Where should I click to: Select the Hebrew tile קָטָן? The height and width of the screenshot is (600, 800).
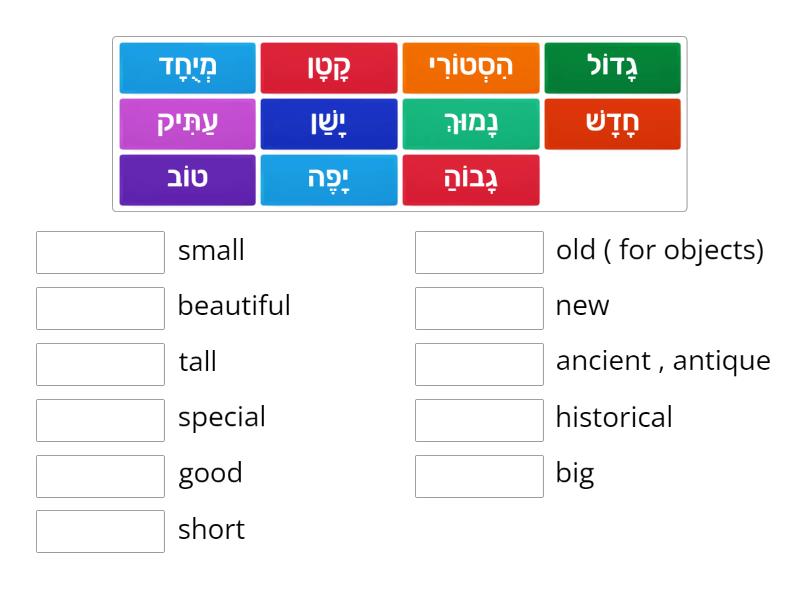[329, 68]
